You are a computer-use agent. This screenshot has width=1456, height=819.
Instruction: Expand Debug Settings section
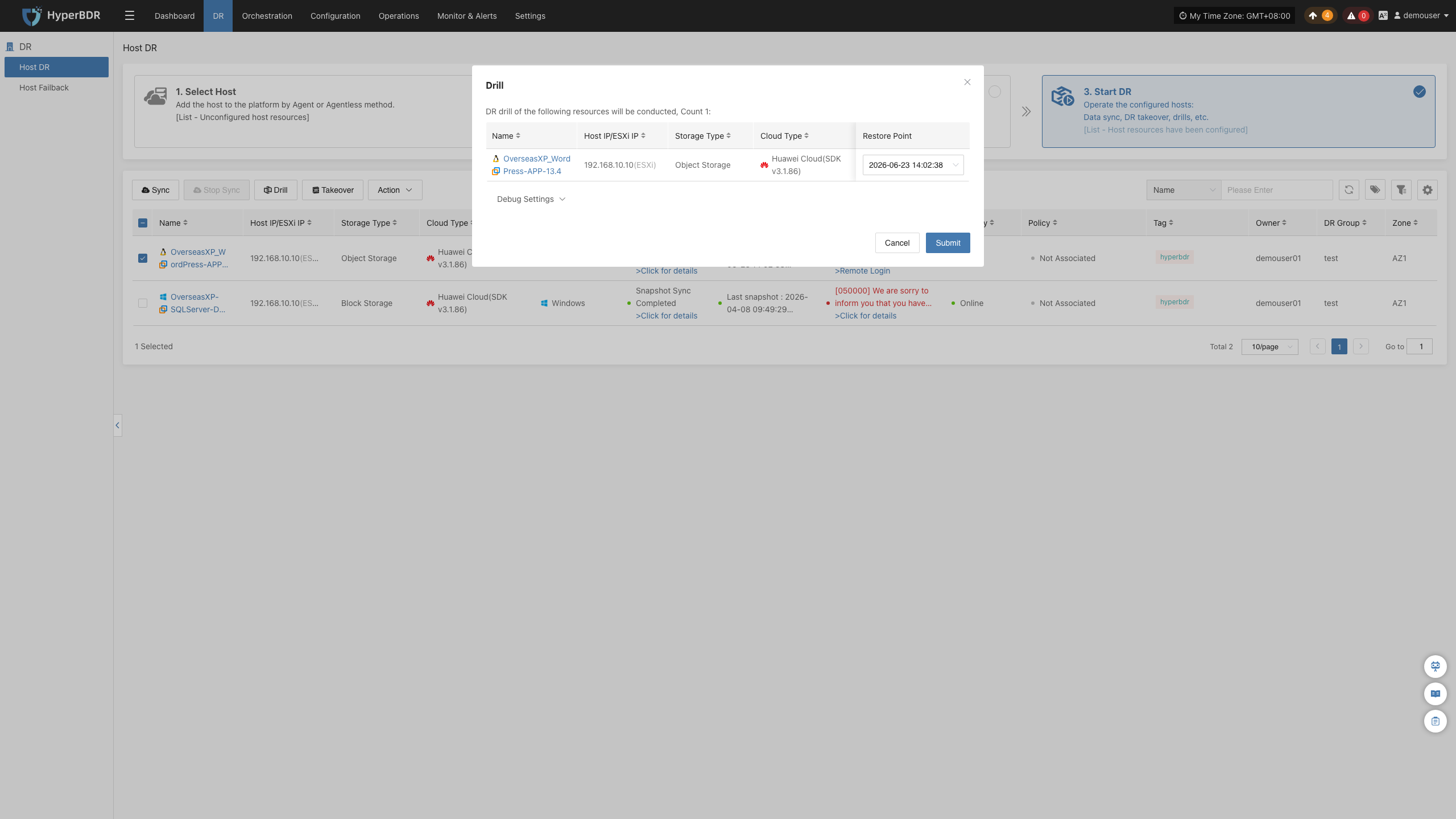[531, 199]
